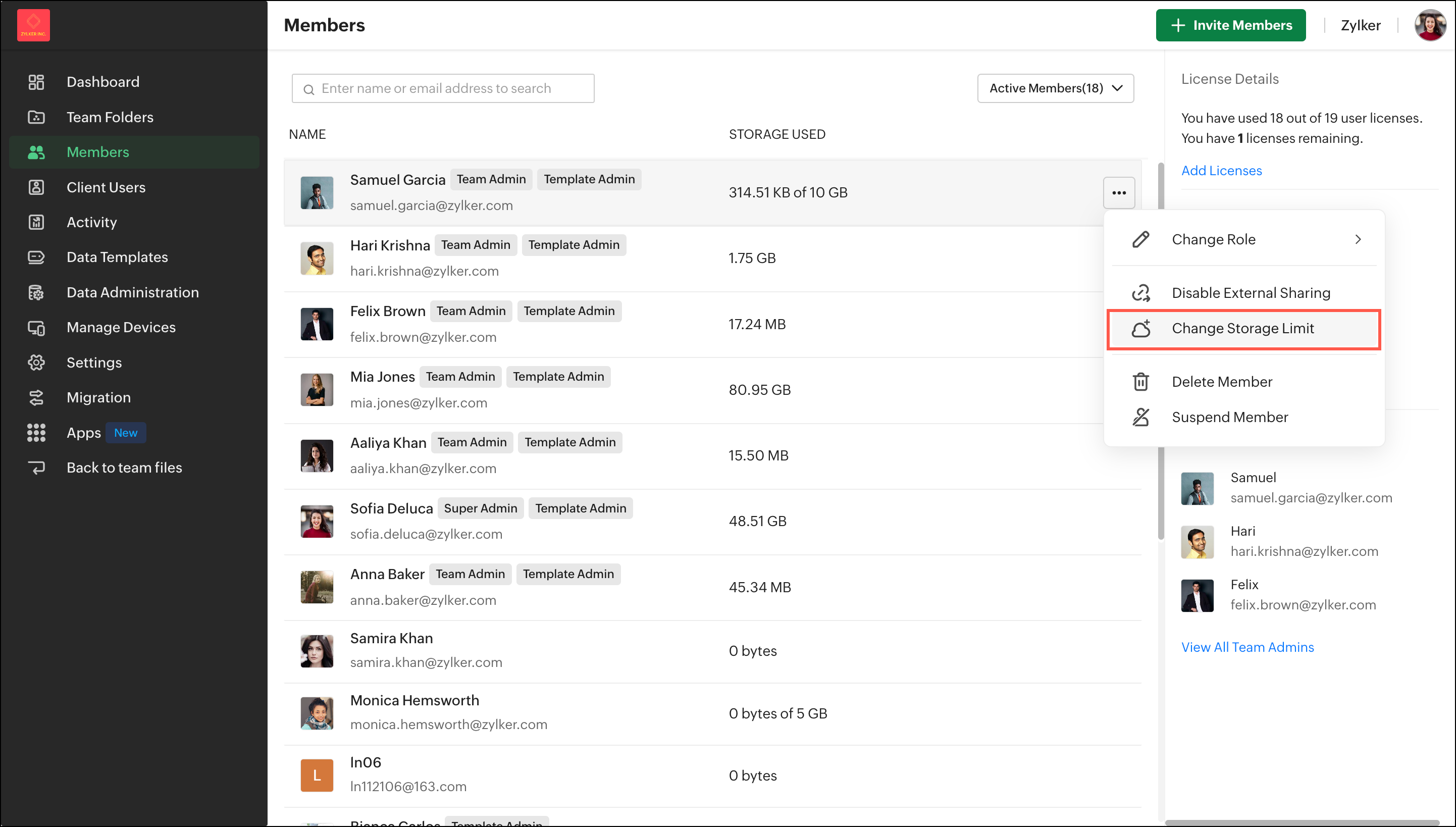Open the Dashboard grid icon
This screenshot has width=1456, height=827.
[x=36, y=82]
